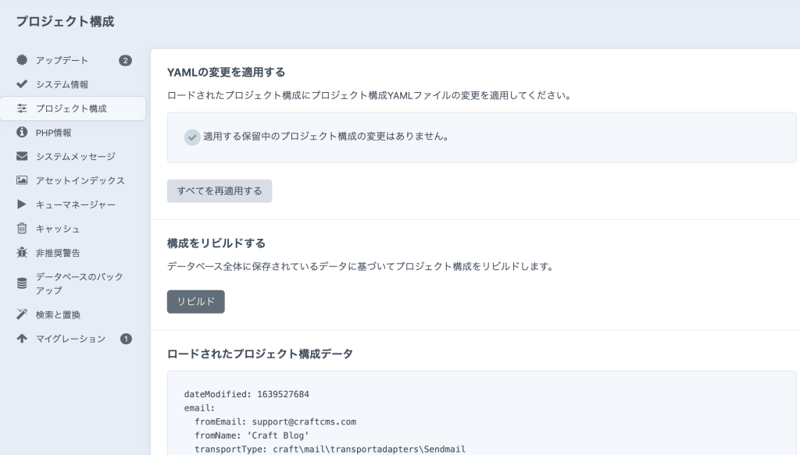Click the gear icon beside アップデート

click(x=22, y=60)
